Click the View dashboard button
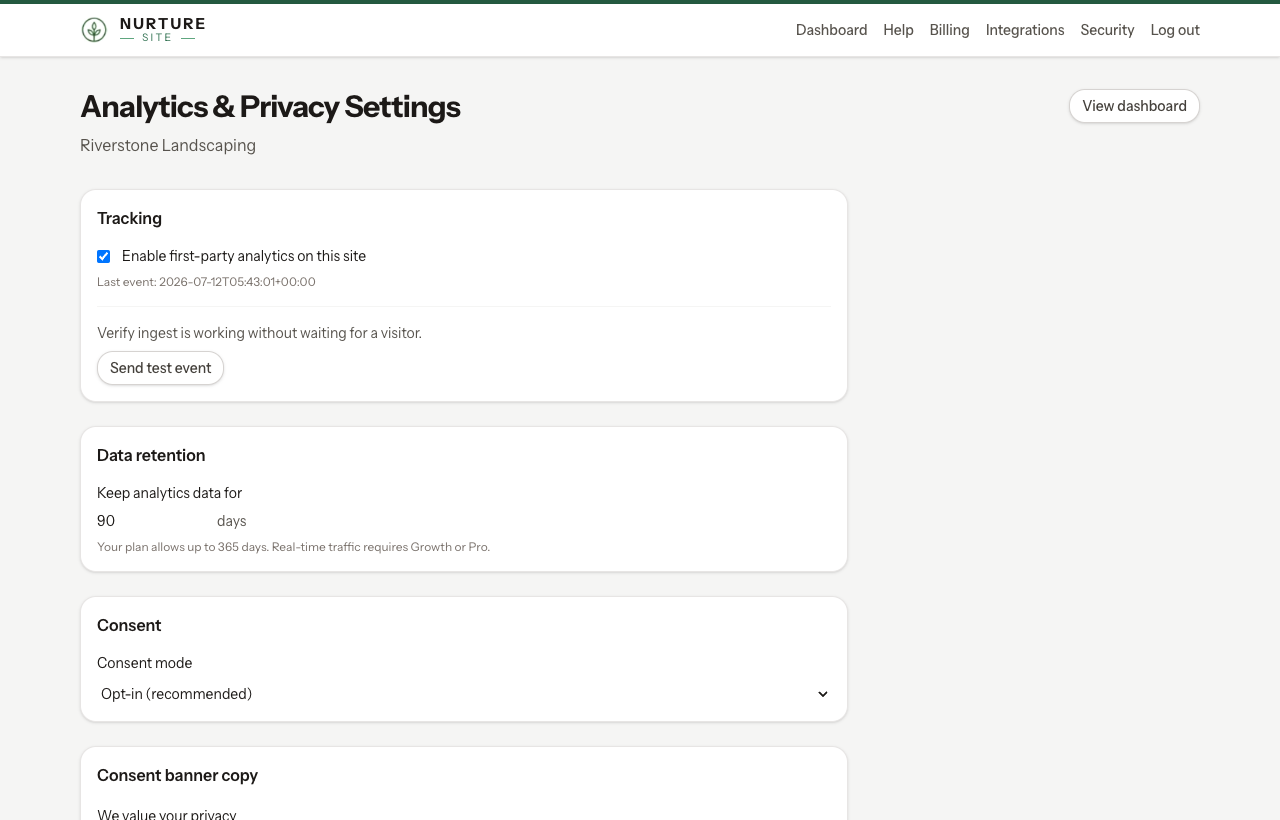This screenshot has height=820, width=1280. 1134,106
